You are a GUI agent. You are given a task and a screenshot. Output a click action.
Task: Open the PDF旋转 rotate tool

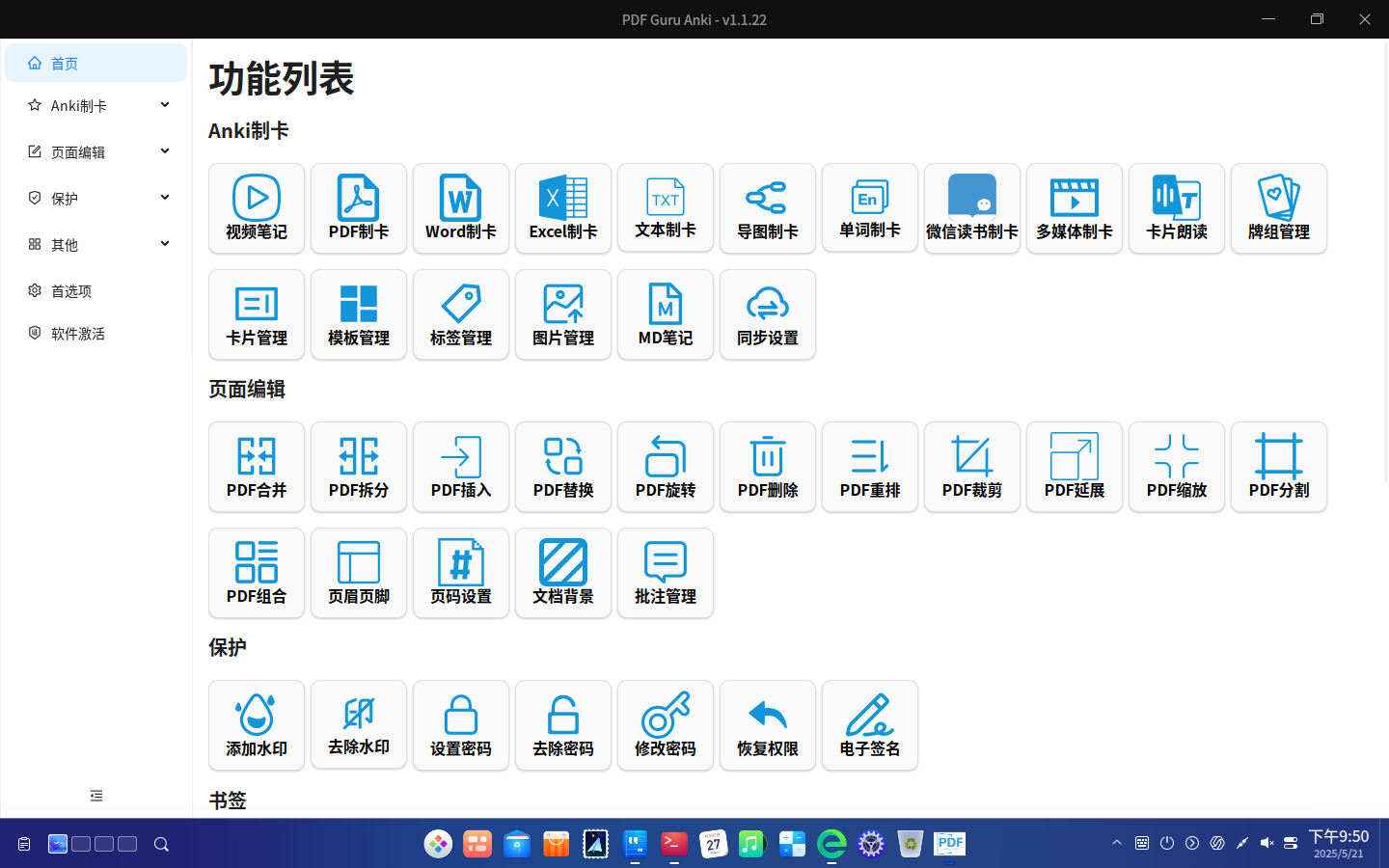coord(666,467)
